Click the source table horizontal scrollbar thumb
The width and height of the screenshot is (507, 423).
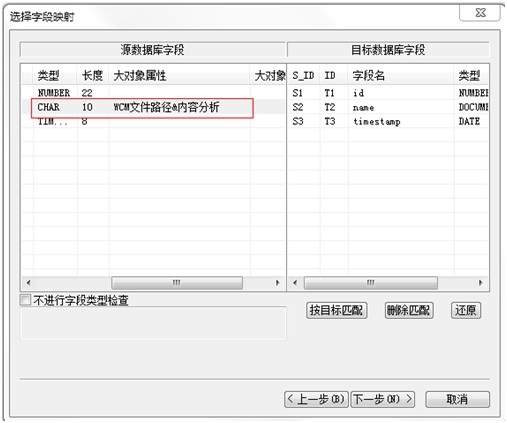tap(177, 283)
